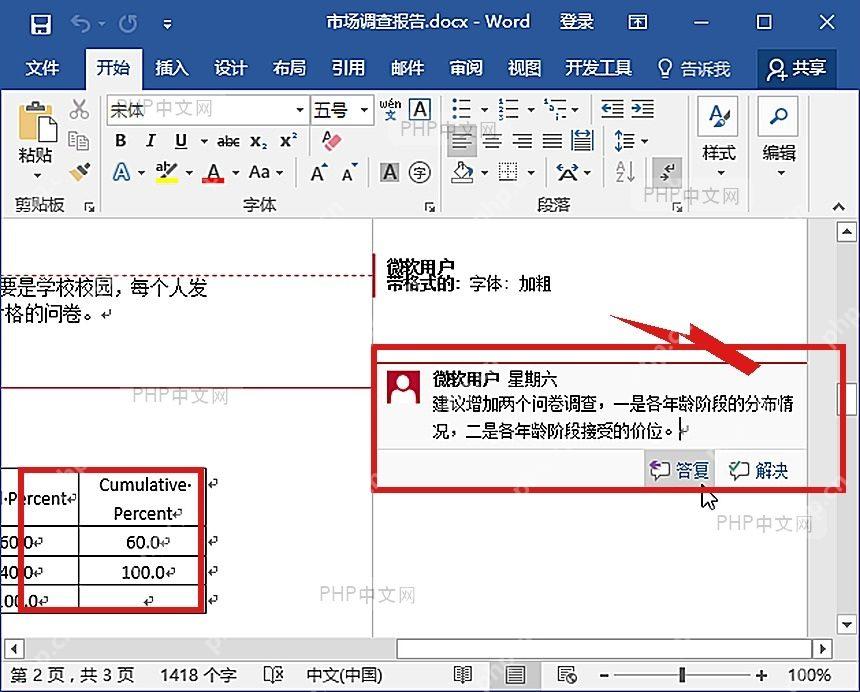The image size is (860, 692).
Task: Click the 共享 share button
Action: 796,69
